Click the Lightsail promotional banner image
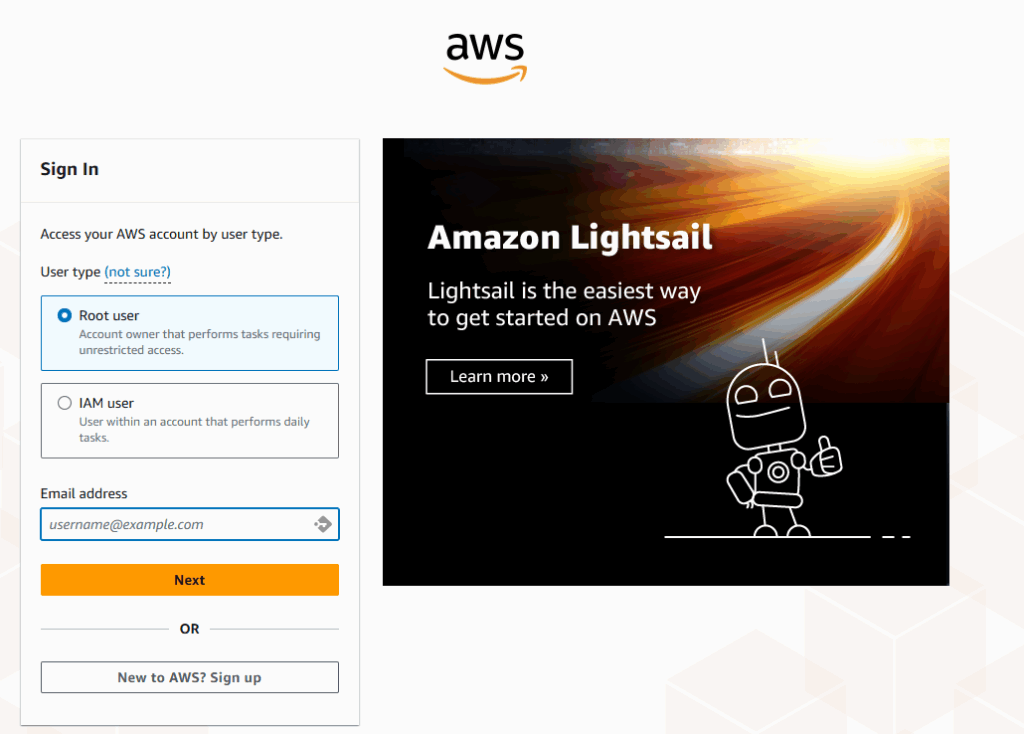This screenshot has width=1024, height=734. pyautogui.click(x=665, y=362)
